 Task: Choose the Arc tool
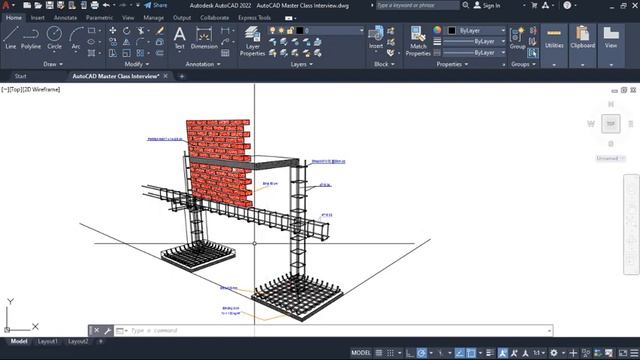coord(76,38)
